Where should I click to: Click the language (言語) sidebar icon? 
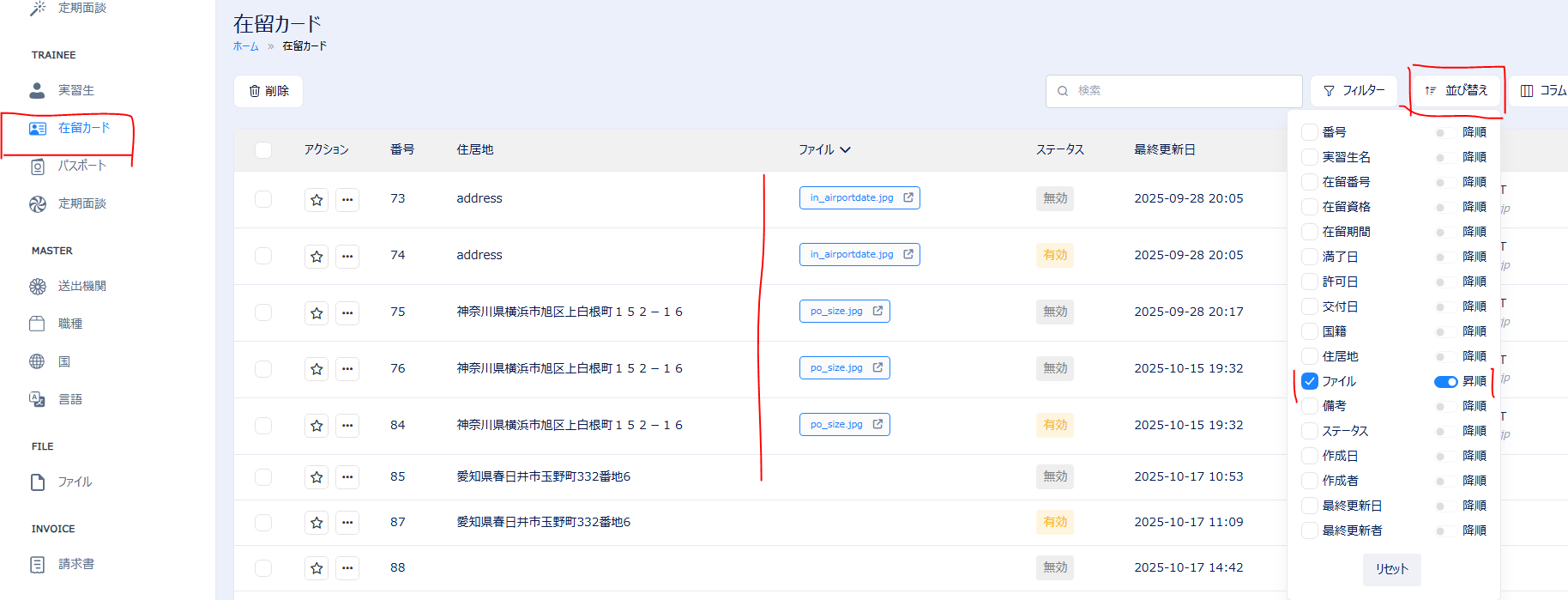(x=37, y=399)
